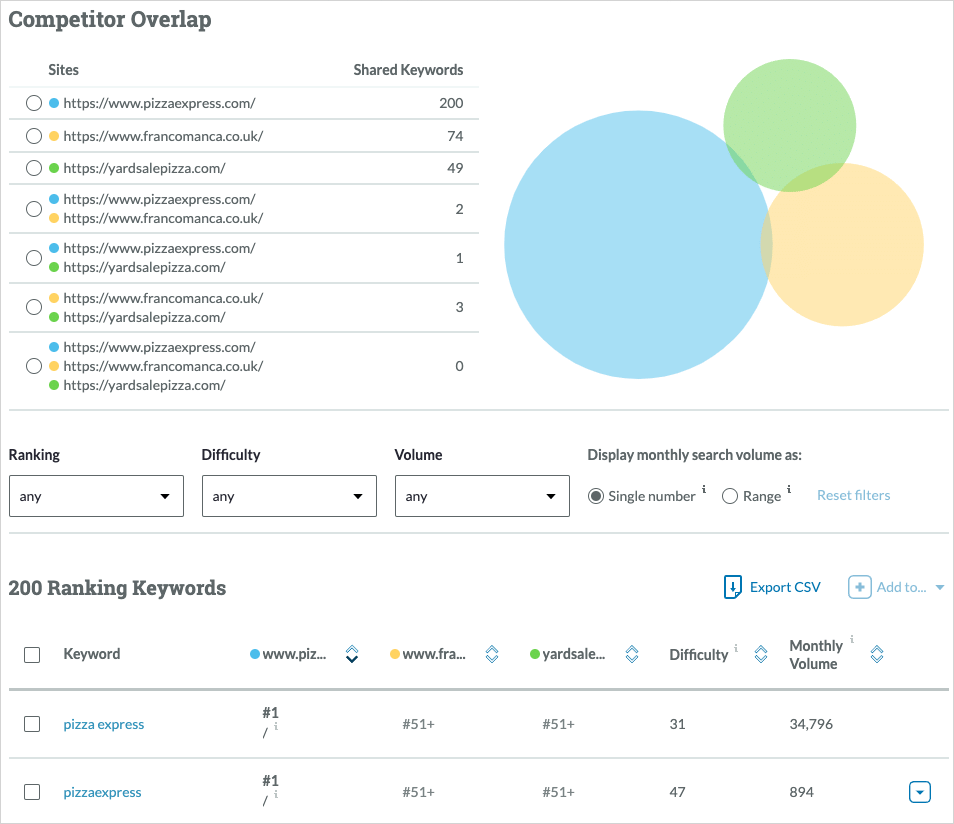Image resolution: width=954 pixels, height=824 pixels.
Task: Open the 'pizzaexpress' keyword link
Action: click(x=102, y=792)
